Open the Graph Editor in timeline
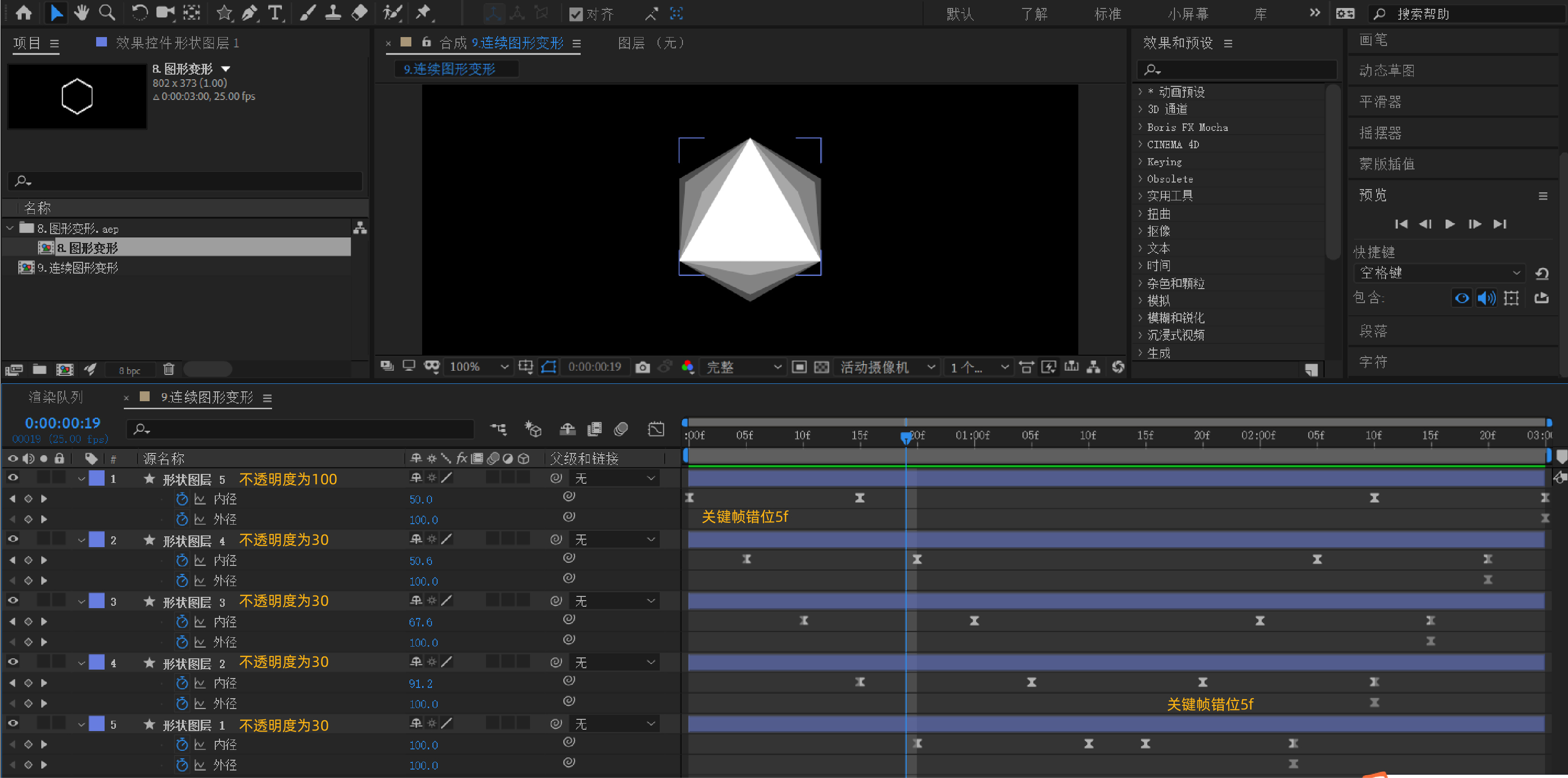 [x=656, y=429]
